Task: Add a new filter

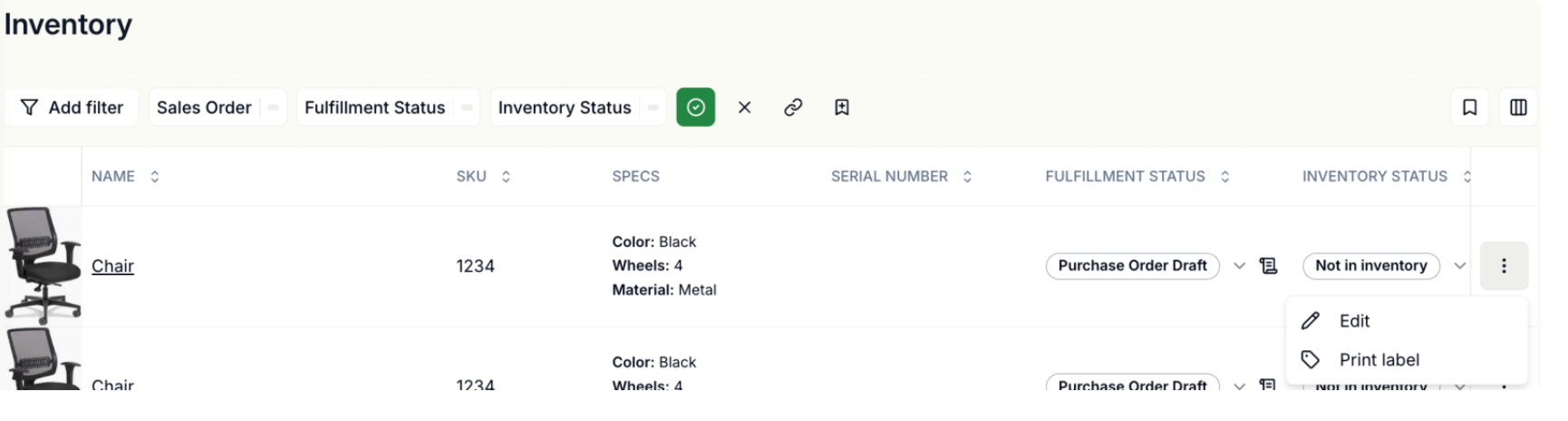Action: pos(72,107)
